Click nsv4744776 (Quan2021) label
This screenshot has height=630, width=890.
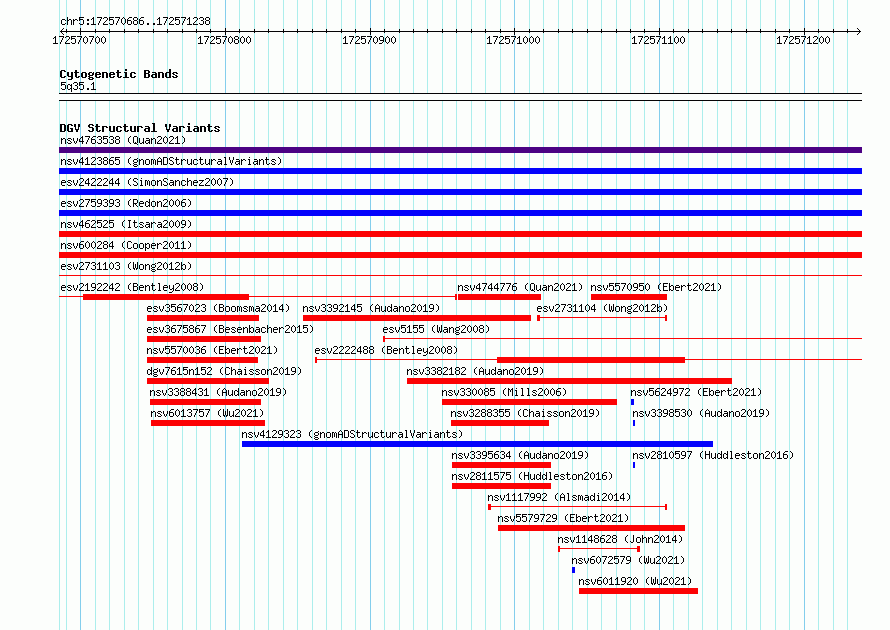point(520,287)
